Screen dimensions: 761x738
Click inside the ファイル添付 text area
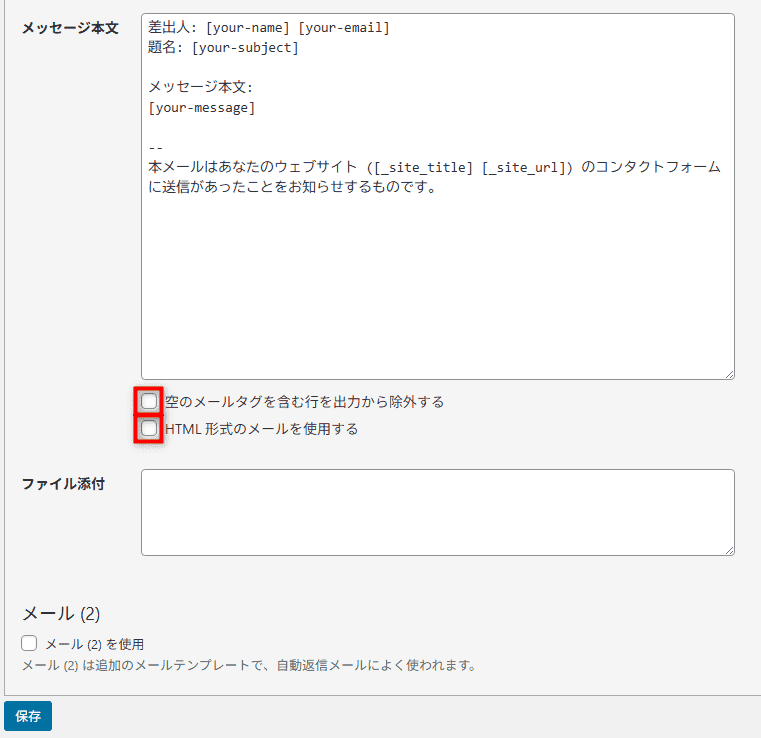click(437, 512)
